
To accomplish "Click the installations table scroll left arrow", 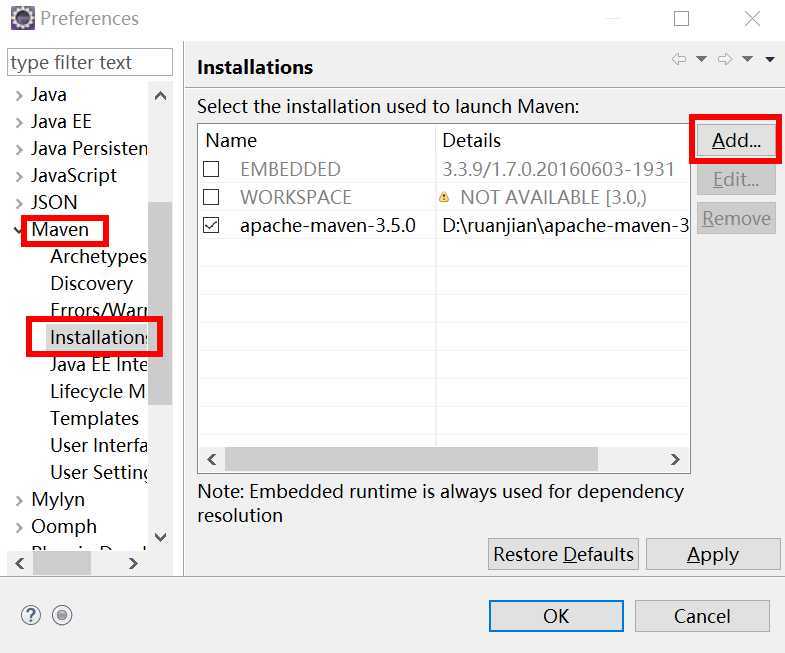I will [212, 459].
